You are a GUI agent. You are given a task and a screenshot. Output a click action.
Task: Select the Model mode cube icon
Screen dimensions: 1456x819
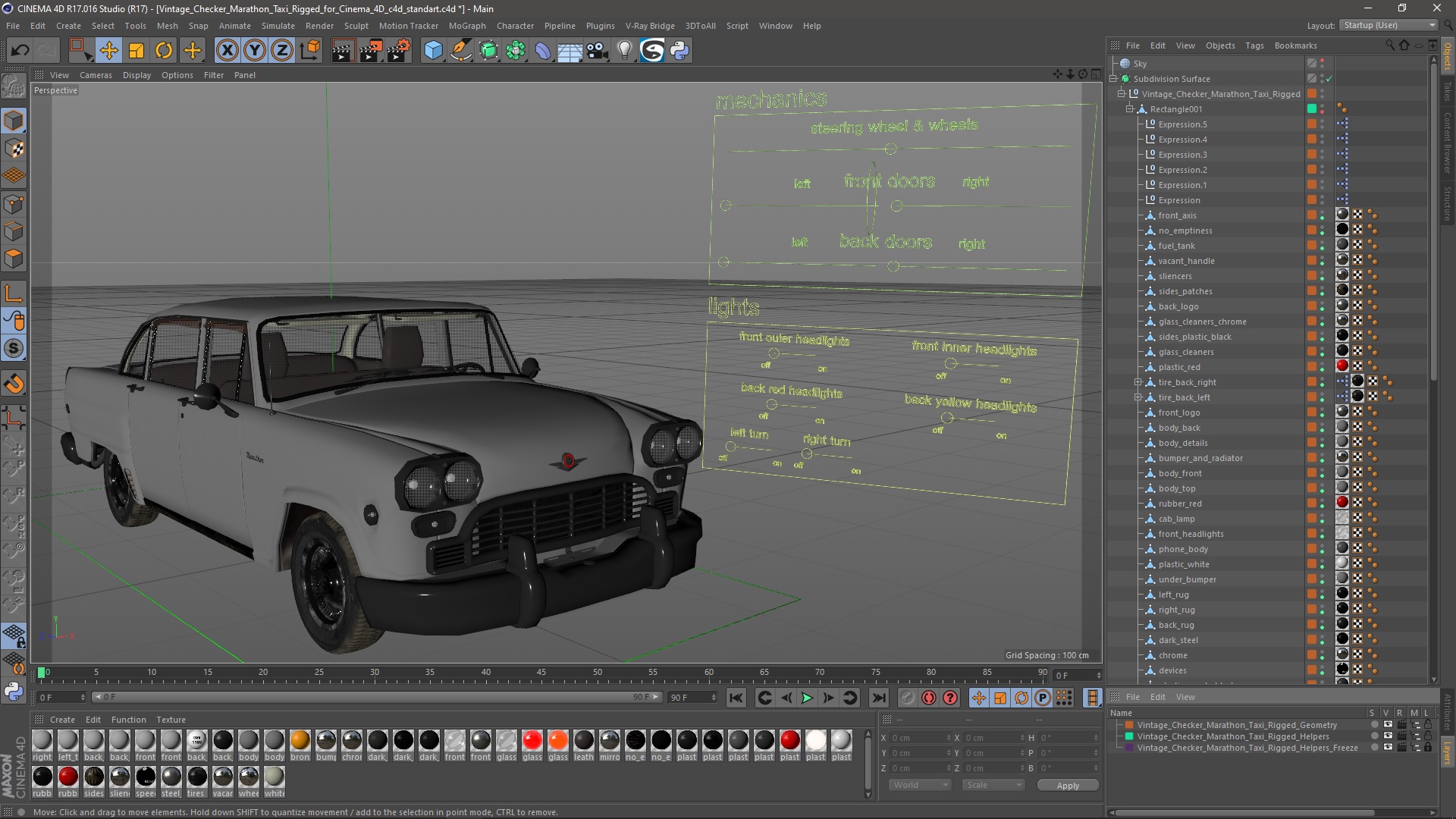(14, 121)
